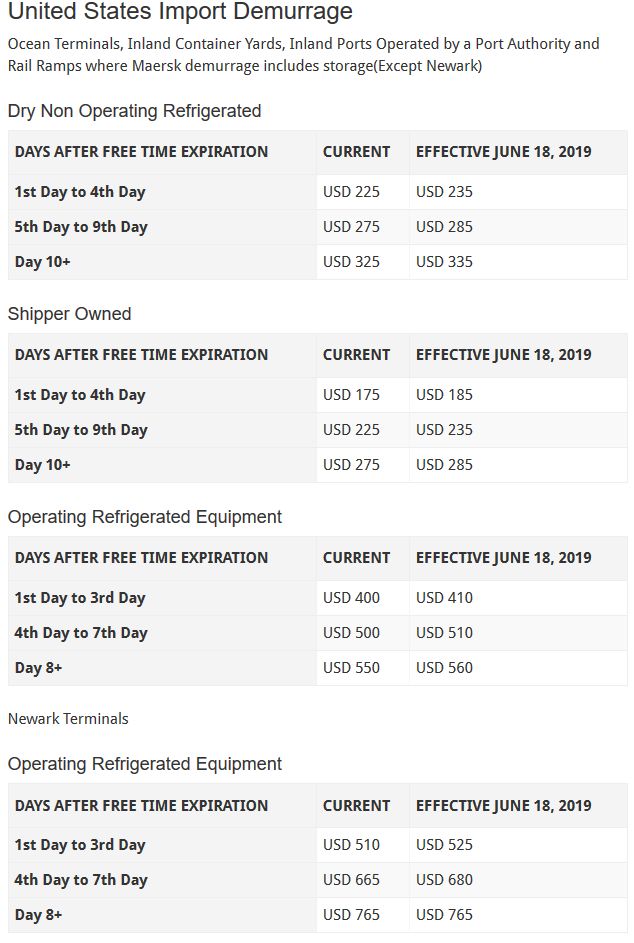This screenshot has height=943, width=634.
Task: Click the USD 500 current rate cell
Action: click(x=351, y=633)
